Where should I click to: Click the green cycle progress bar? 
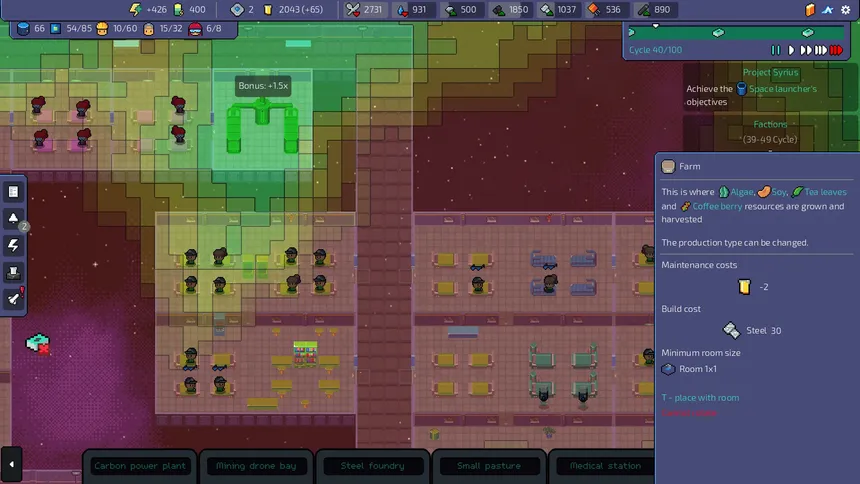coord(737,33)
